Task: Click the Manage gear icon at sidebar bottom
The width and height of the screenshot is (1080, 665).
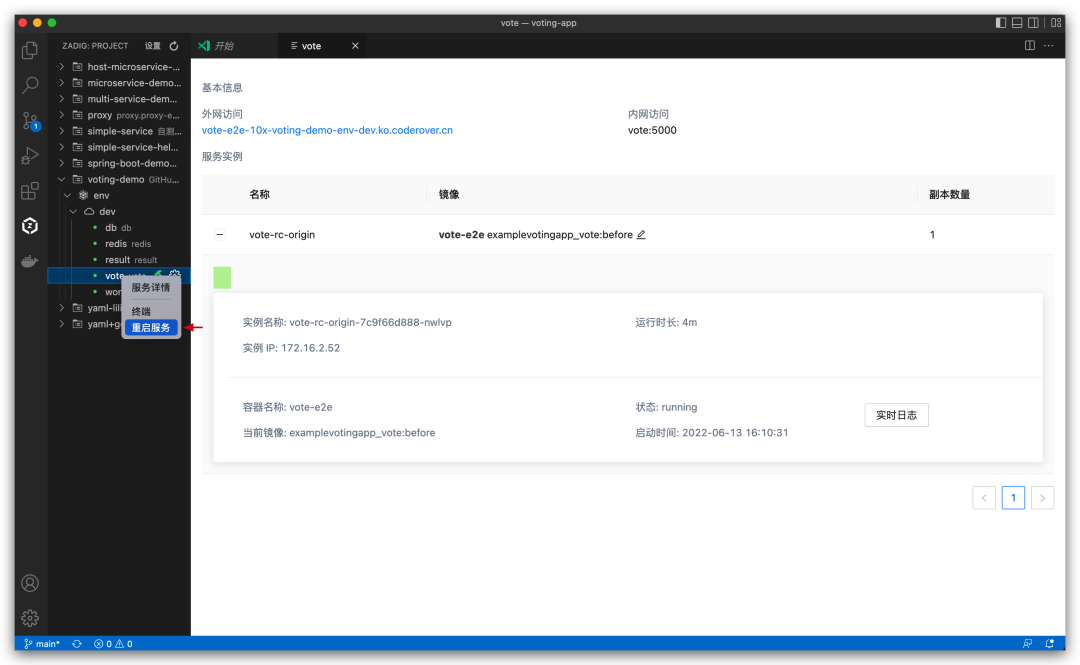Action: click(x=30, y=618)
